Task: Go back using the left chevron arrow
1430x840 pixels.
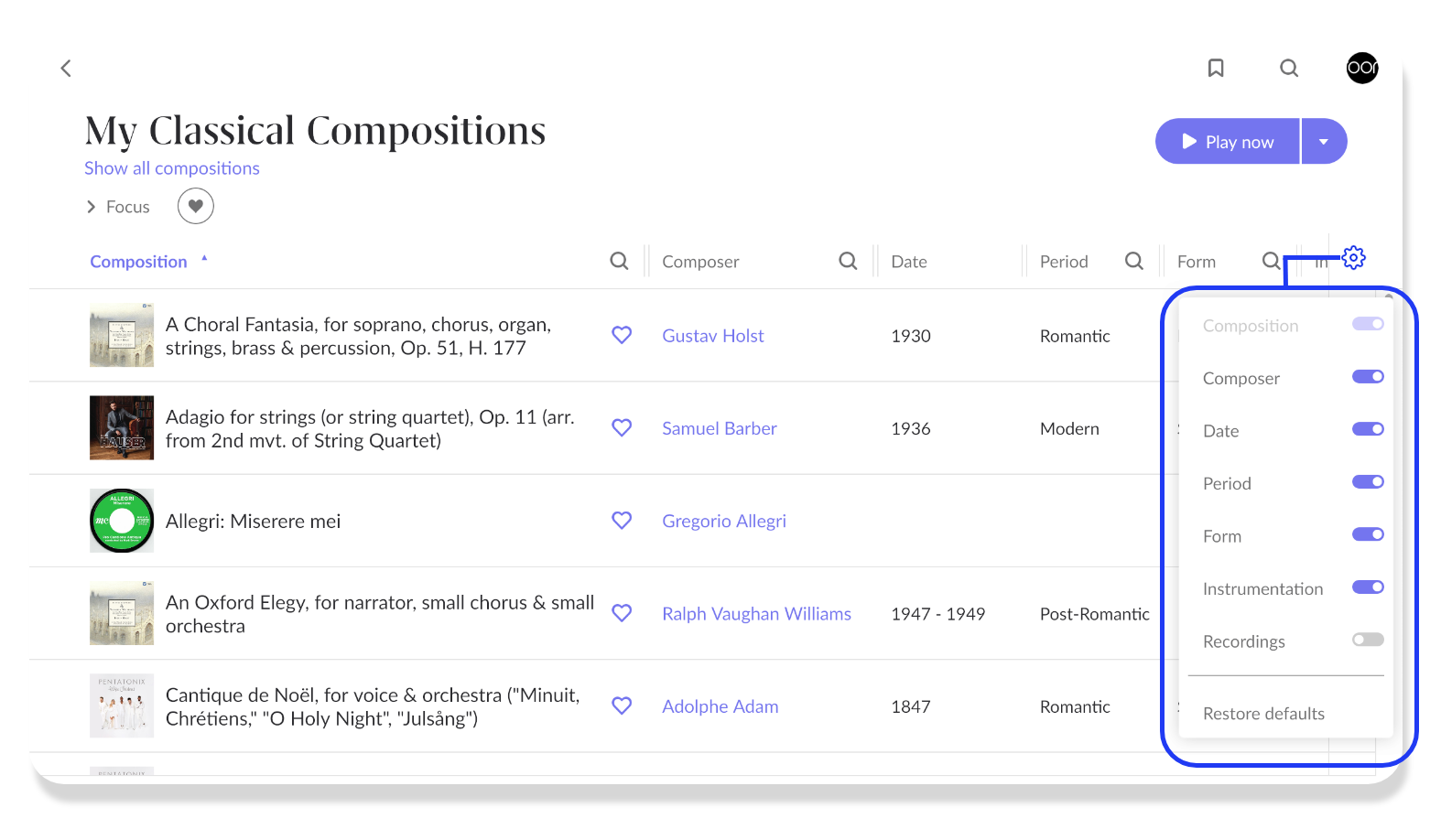Action: [66, 68]
